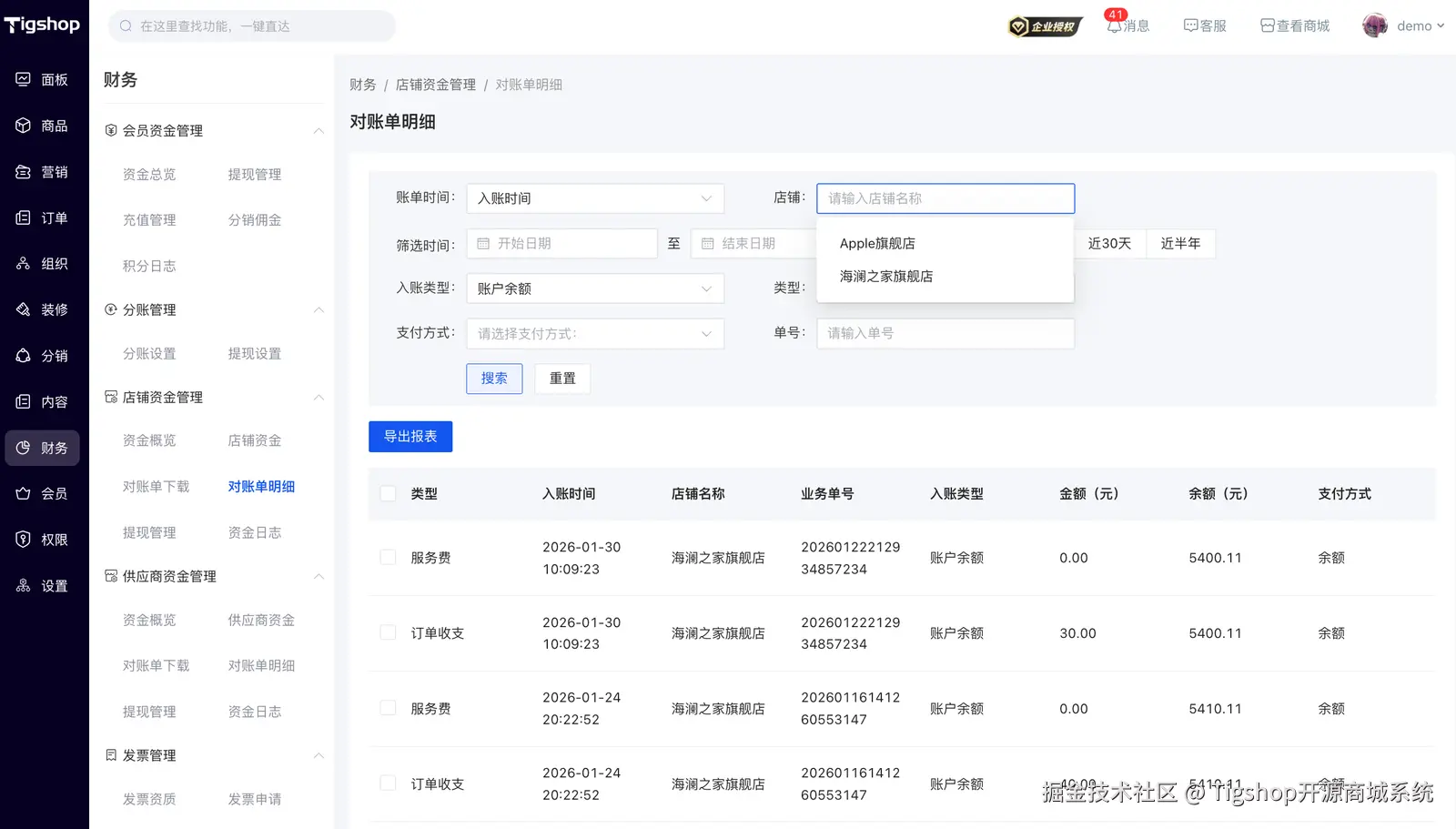The height and width of the screenshot is (829, 1456).
Task: Click the Tigshop logo
Action: 42,25
